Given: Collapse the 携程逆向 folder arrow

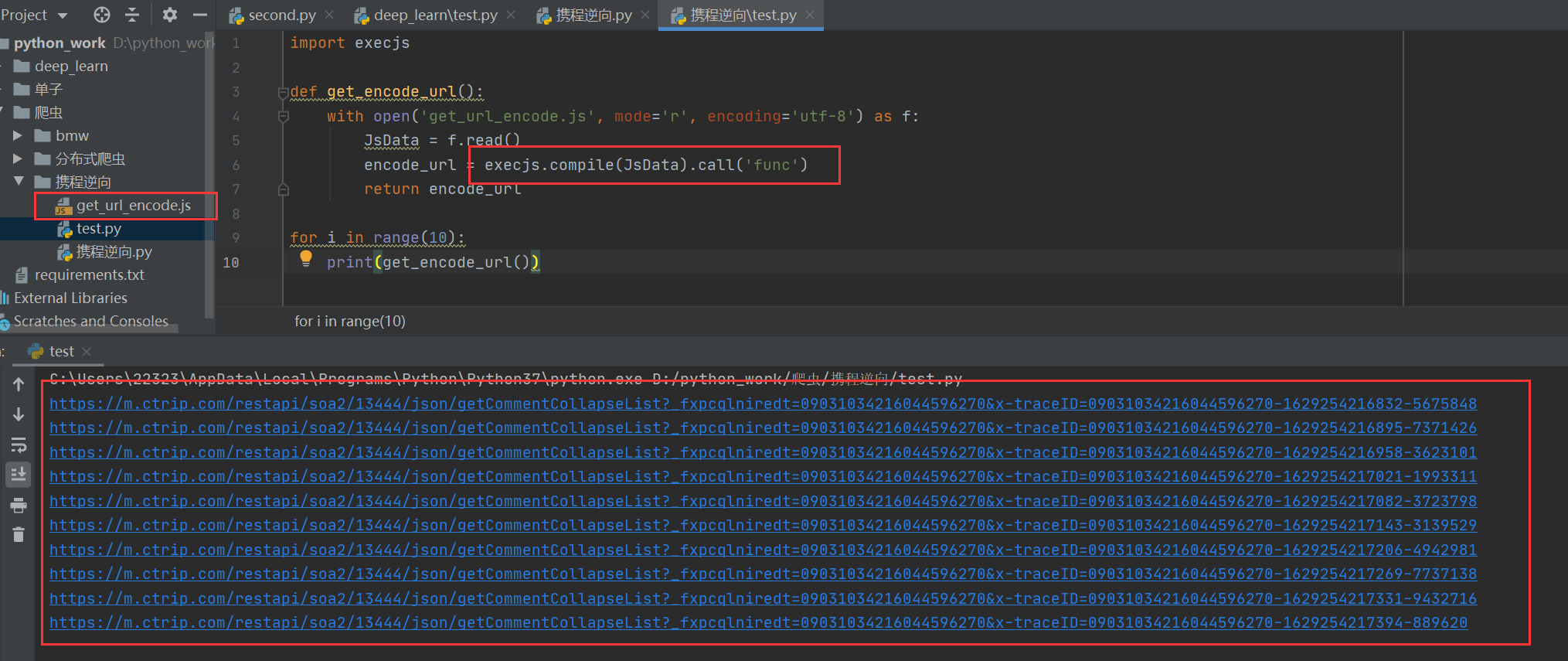Looking at the screenshot, I should (x=19, y=181).
